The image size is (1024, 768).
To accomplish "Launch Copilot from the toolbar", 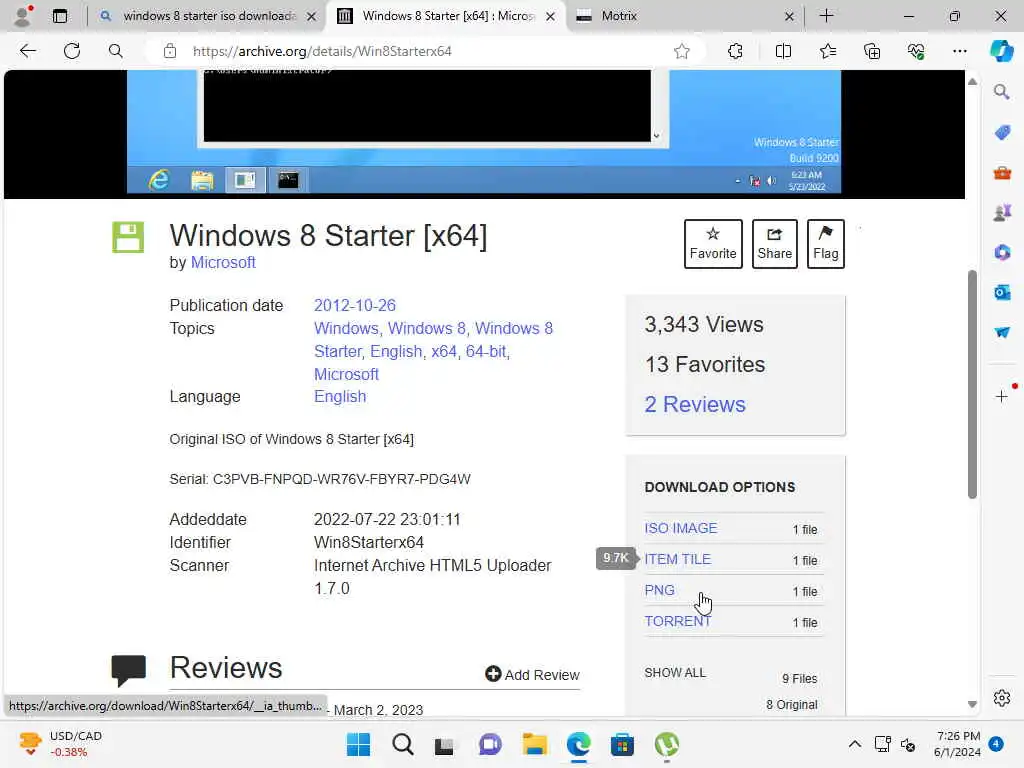I will tap(1001, 51).
